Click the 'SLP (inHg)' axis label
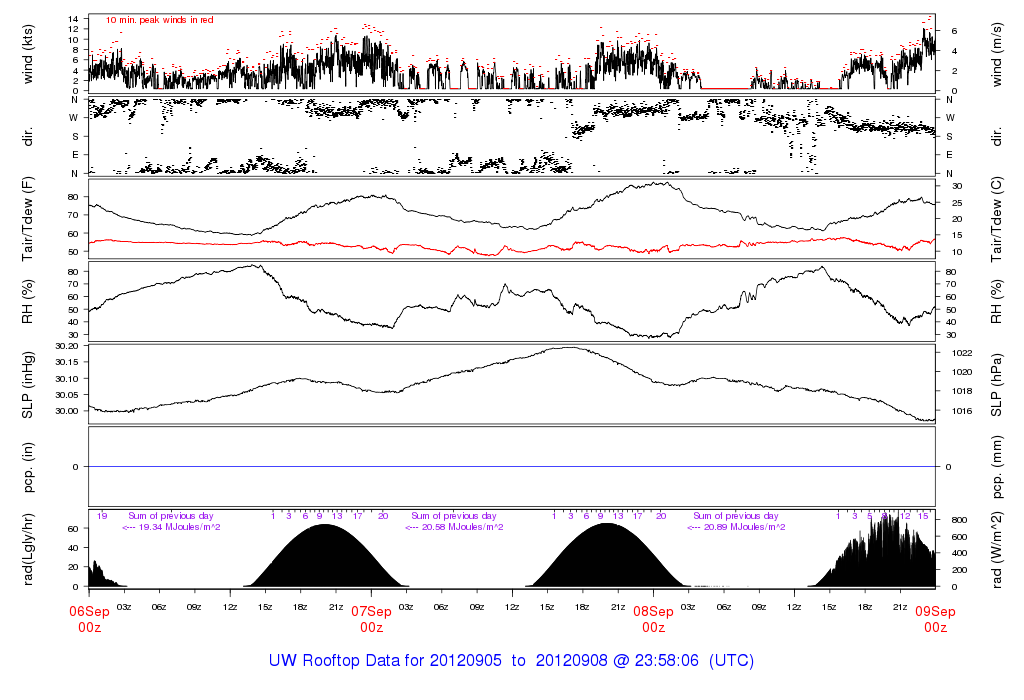 (29, 385)
